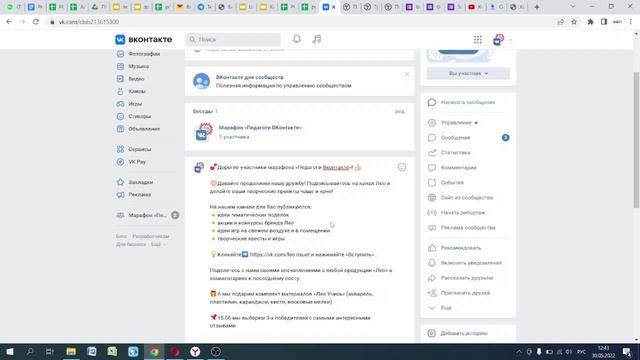Open Chrome three-dot menu
640x360 pixels.
tap(631, 22)
